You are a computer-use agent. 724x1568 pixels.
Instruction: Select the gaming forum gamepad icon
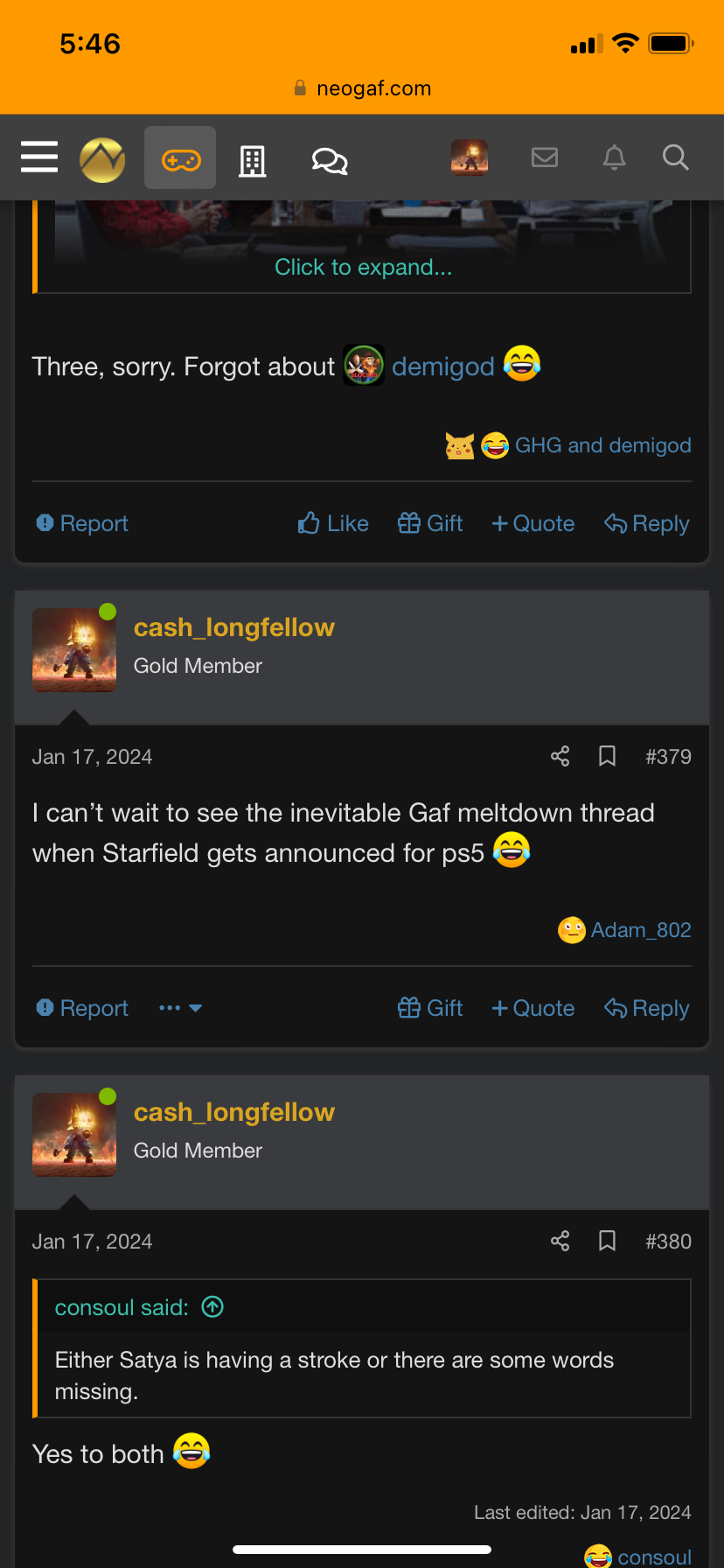tap(179, 157)
